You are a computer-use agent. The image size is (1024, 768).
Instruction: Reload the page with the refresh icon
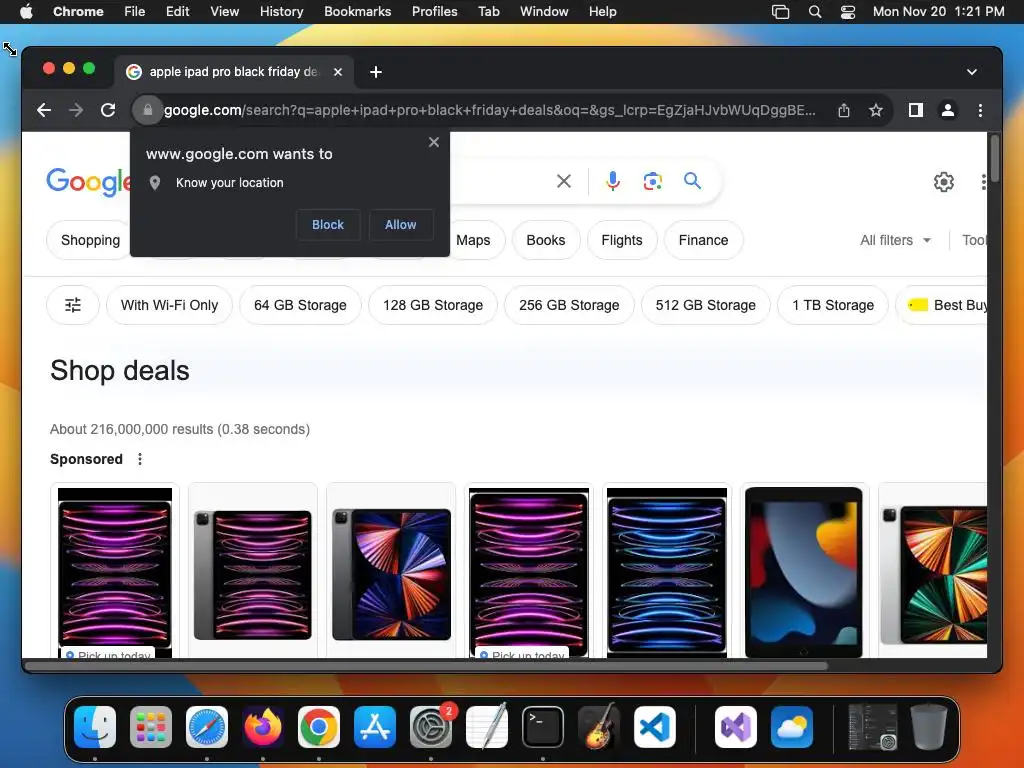pos(108,110)
